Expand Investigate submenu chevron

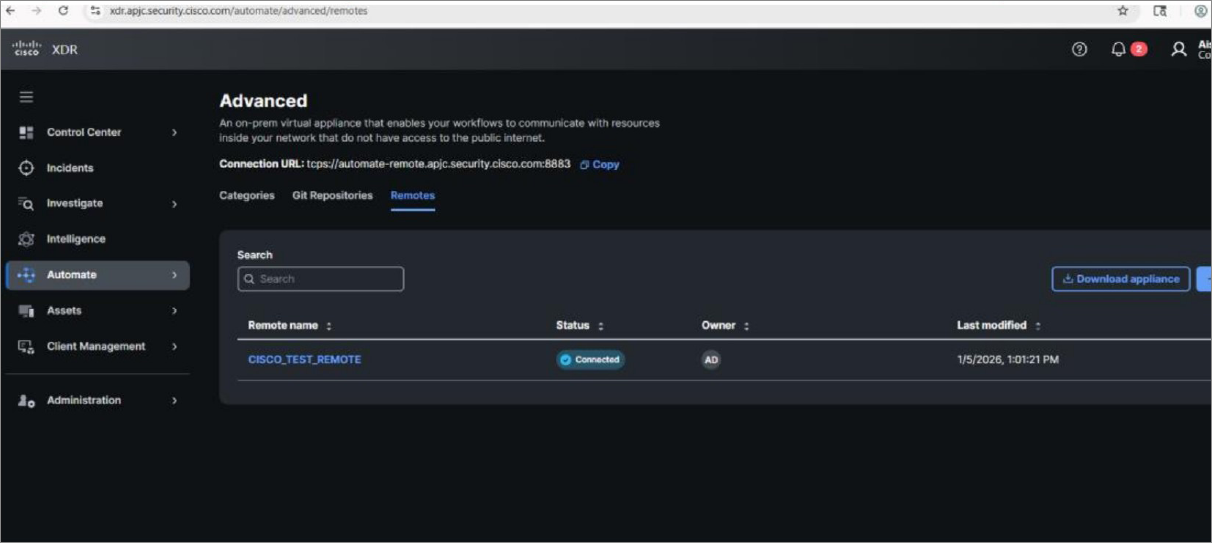pos(174,204)
